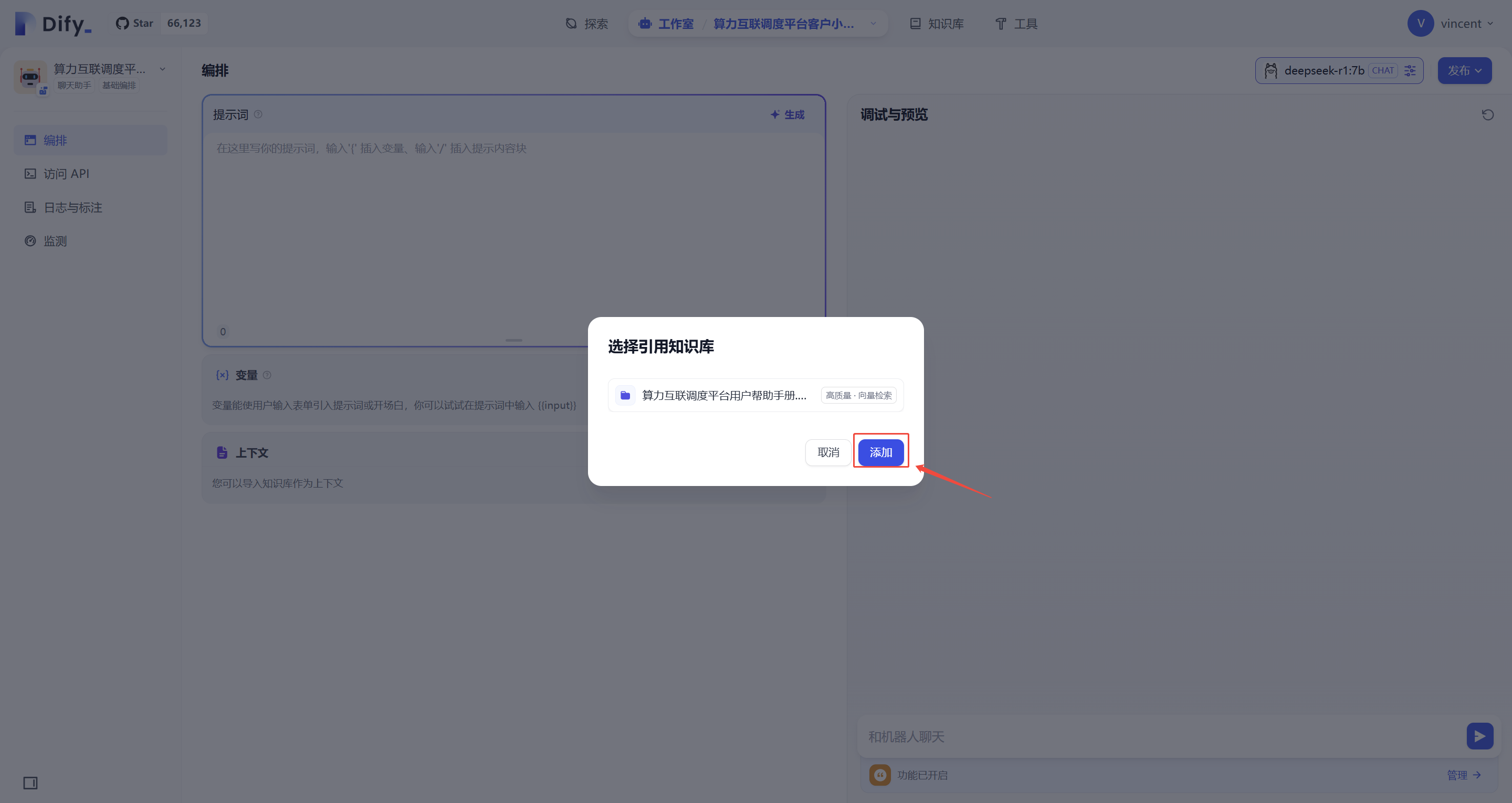Click the GitHub star count 66,123
1512x803 pixels.
point(184,24)
